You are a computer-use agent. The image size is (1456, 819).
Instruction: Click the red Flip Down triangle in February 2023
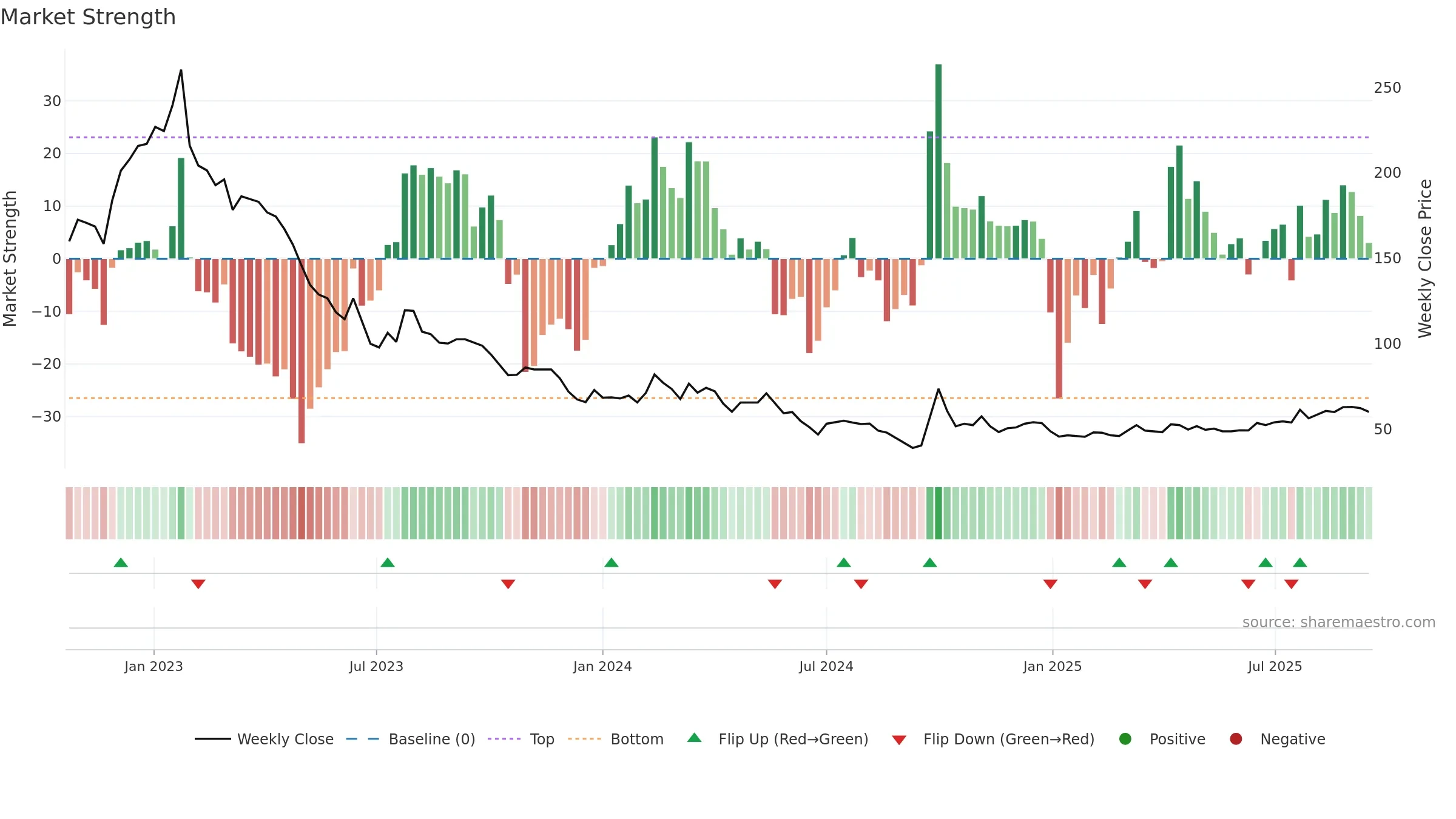pyautogui.click(x=198, y=584)
